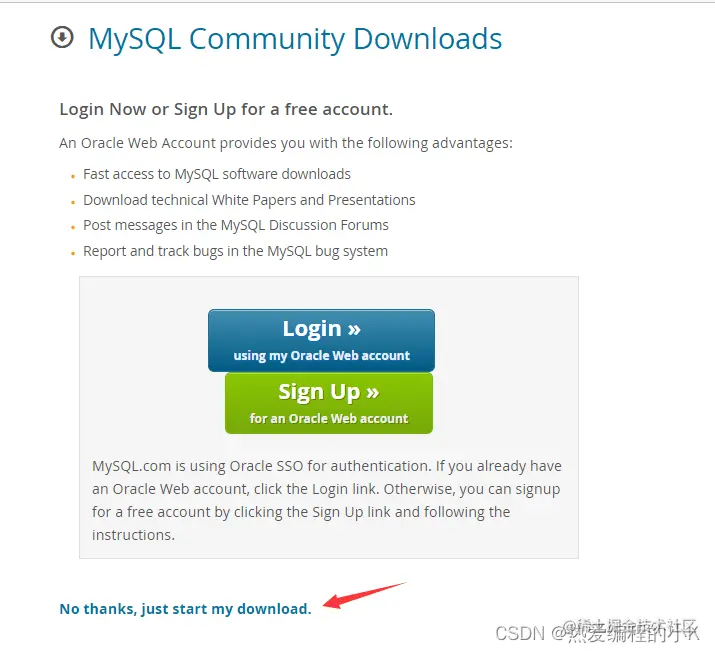Click the red arrow annotation
The width and height of the screenshot is (715, 653).
(x=363, y=595)
